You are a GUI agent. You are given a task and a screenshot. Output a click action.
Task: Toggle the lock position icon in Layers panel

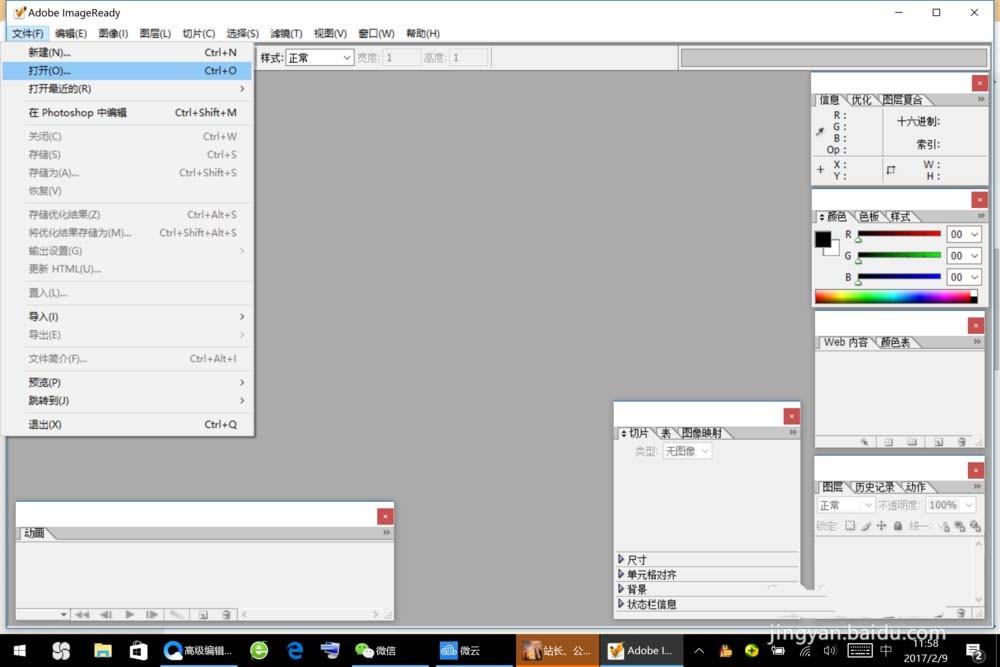[x=881, y=527]
